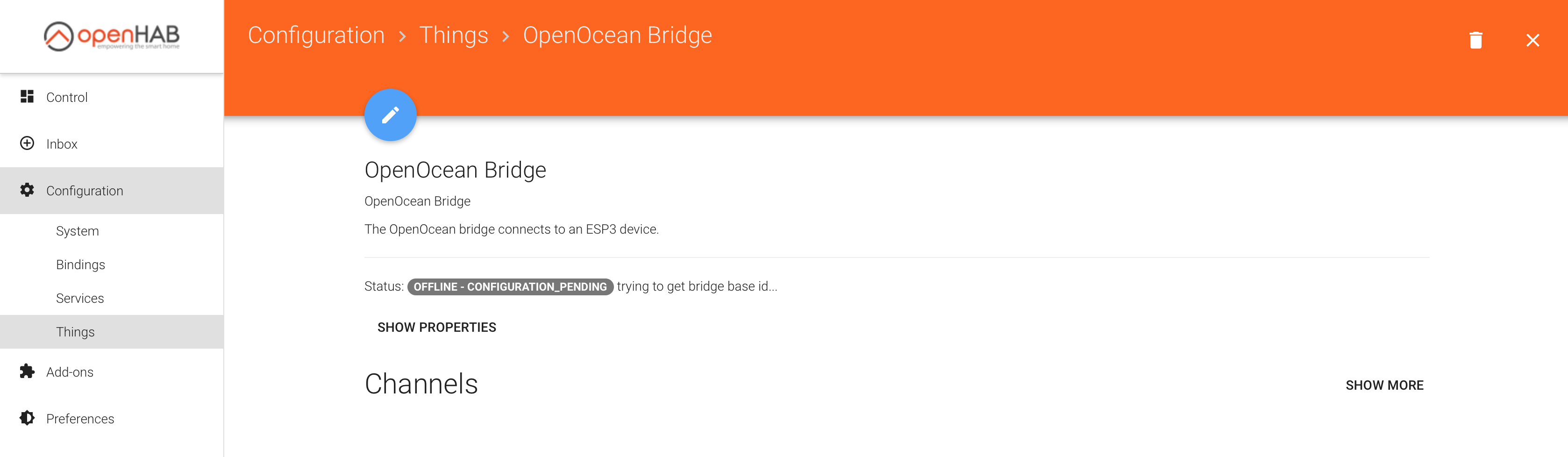
Task: Delete the thing via trash icon
Action: pos(1475,40)
